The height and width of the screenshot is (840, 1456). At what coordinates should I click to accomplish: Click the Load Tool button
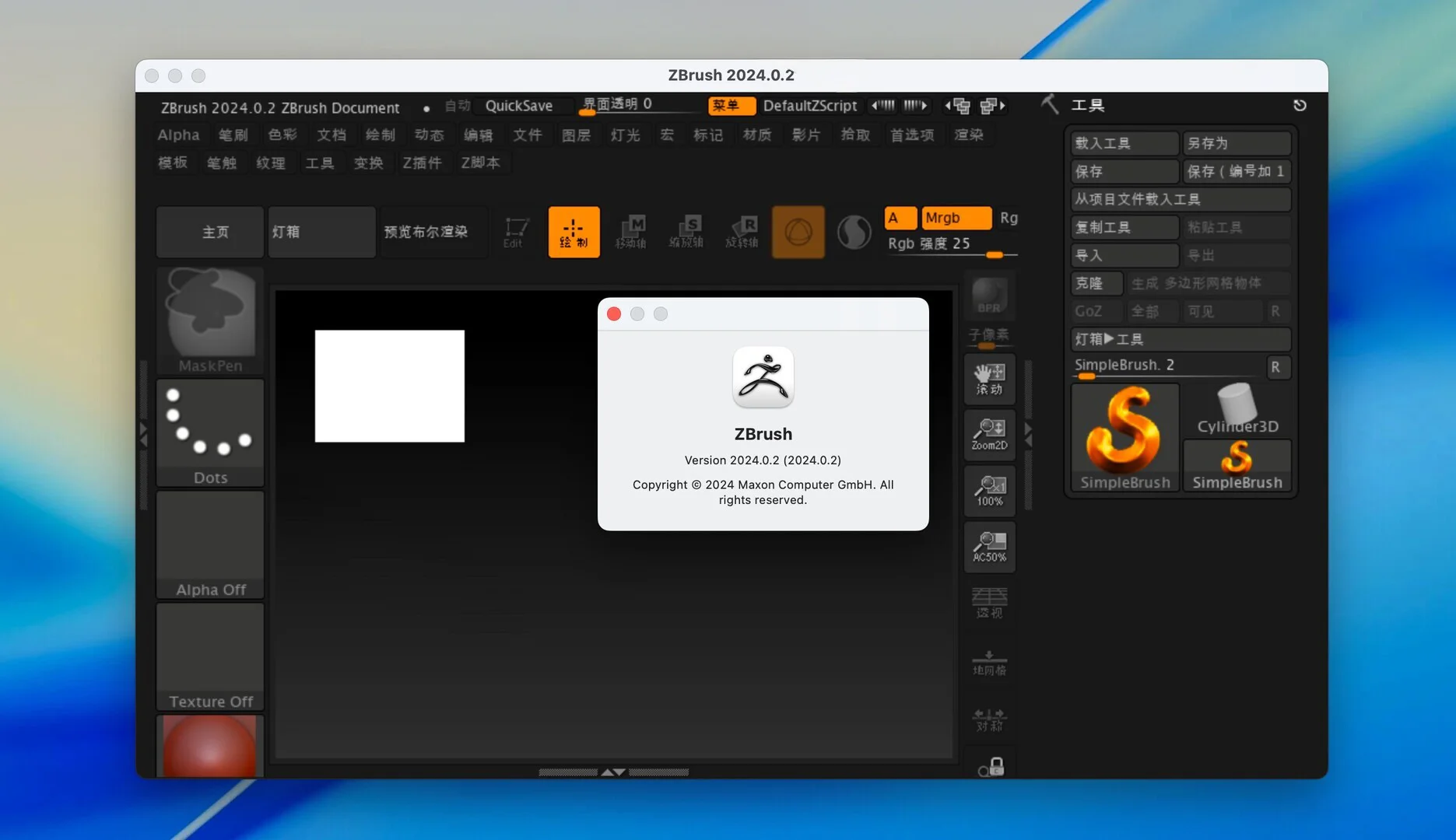(1124, 143)
